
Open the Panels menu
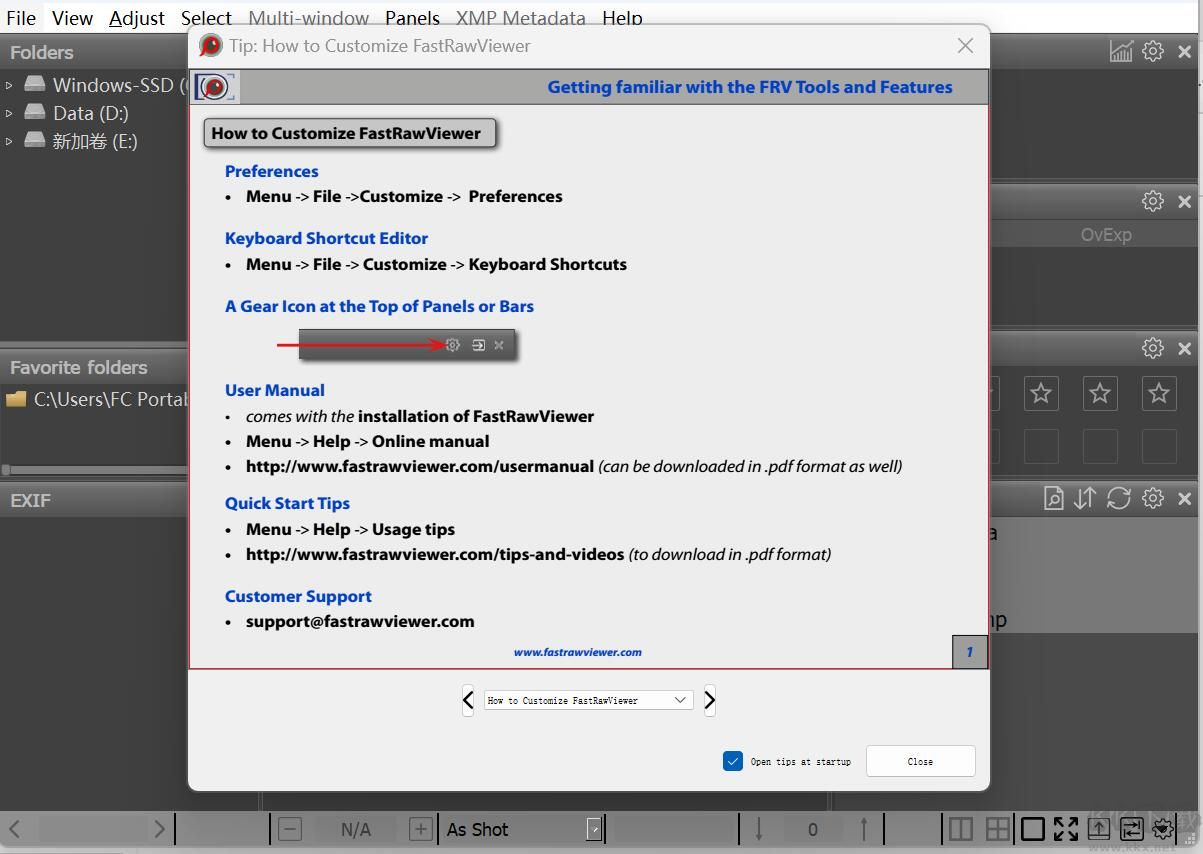click(412, 18)
